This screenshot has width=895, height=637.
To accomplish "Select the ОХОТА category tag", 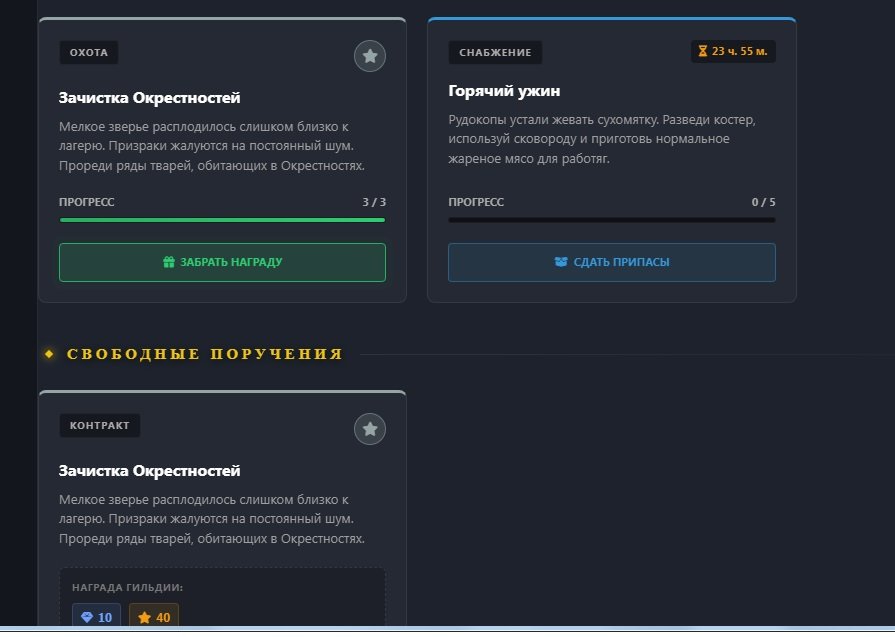I will pos(88,52).
